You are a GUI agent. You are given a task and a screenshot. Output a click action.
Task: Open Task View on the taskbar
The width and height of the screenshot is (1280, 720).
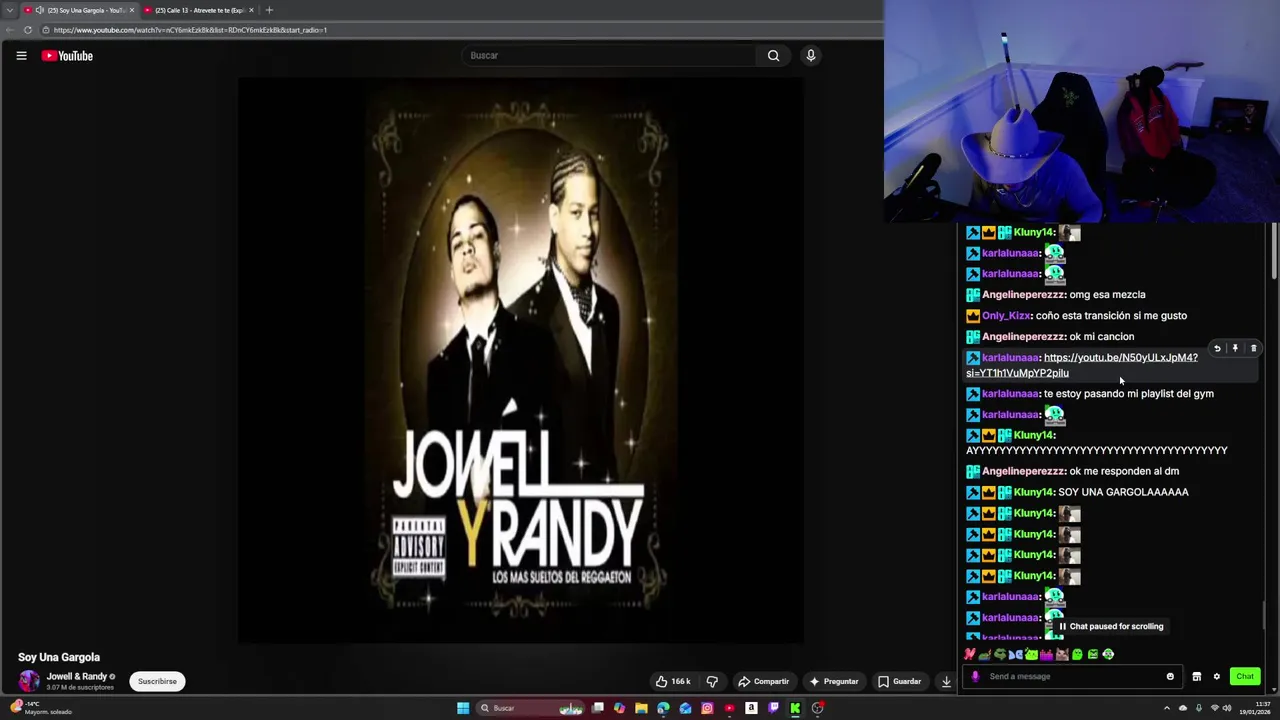click(598, 708)
